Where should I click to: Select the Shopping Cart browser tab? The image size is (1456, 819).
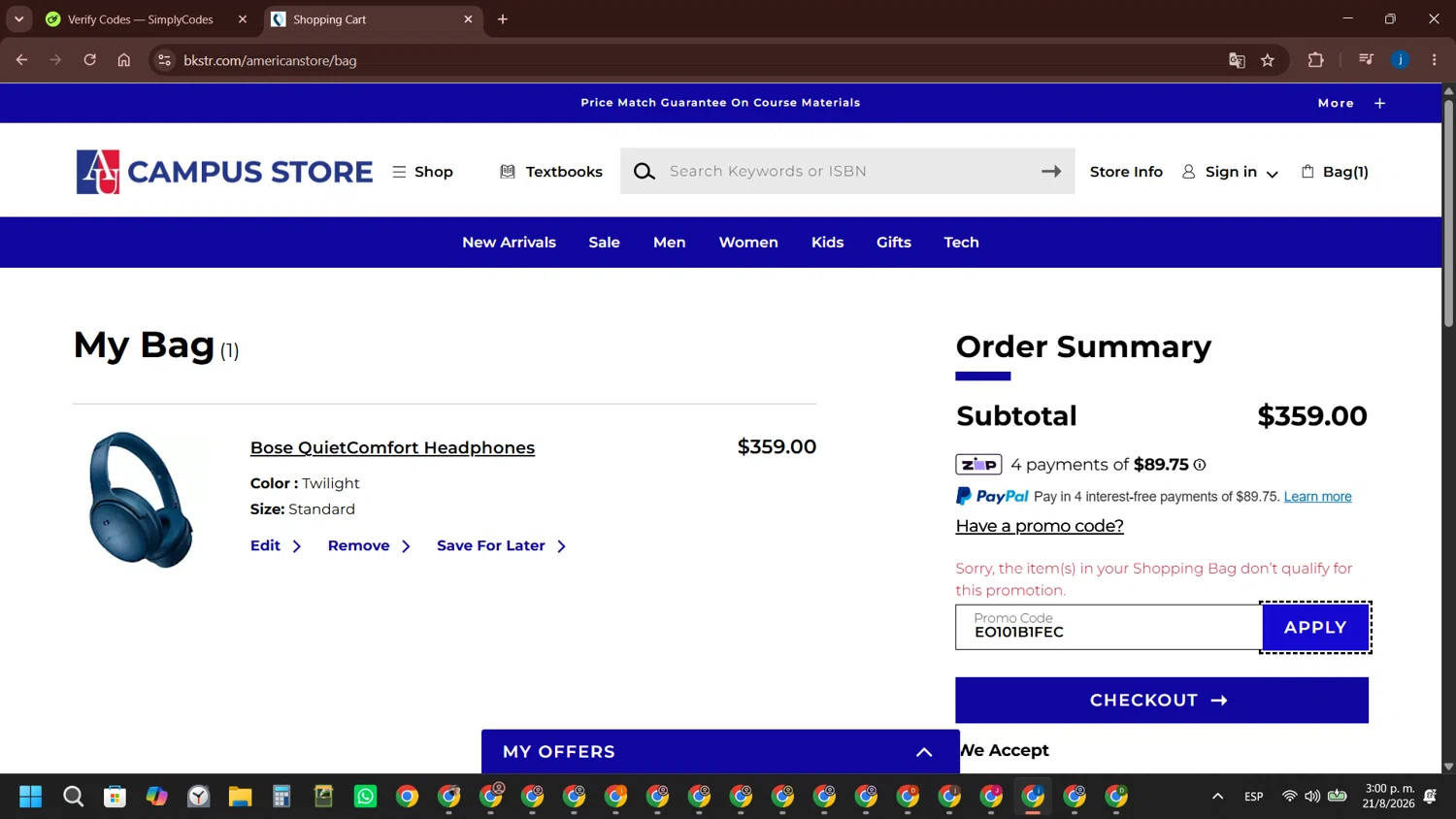click(374, 19)
